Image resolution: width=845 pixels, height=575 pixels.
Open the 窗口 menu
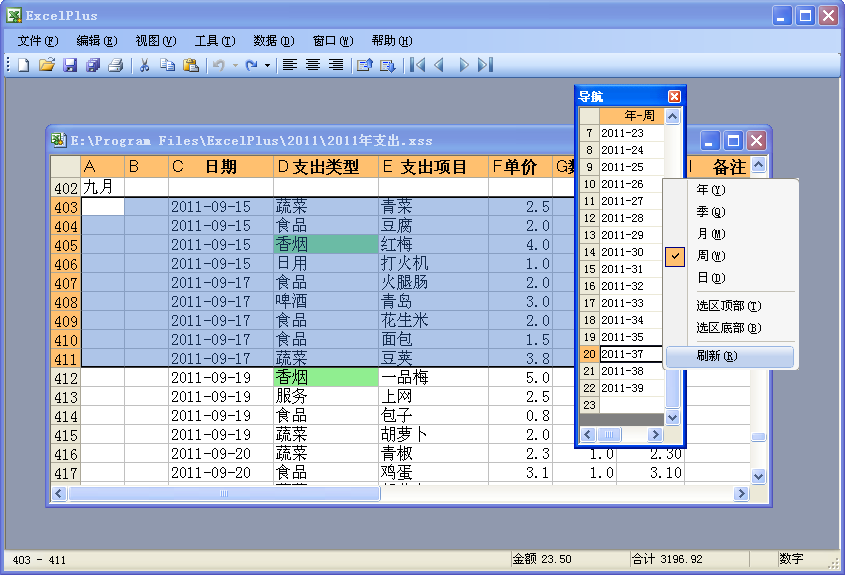(333, 41)
